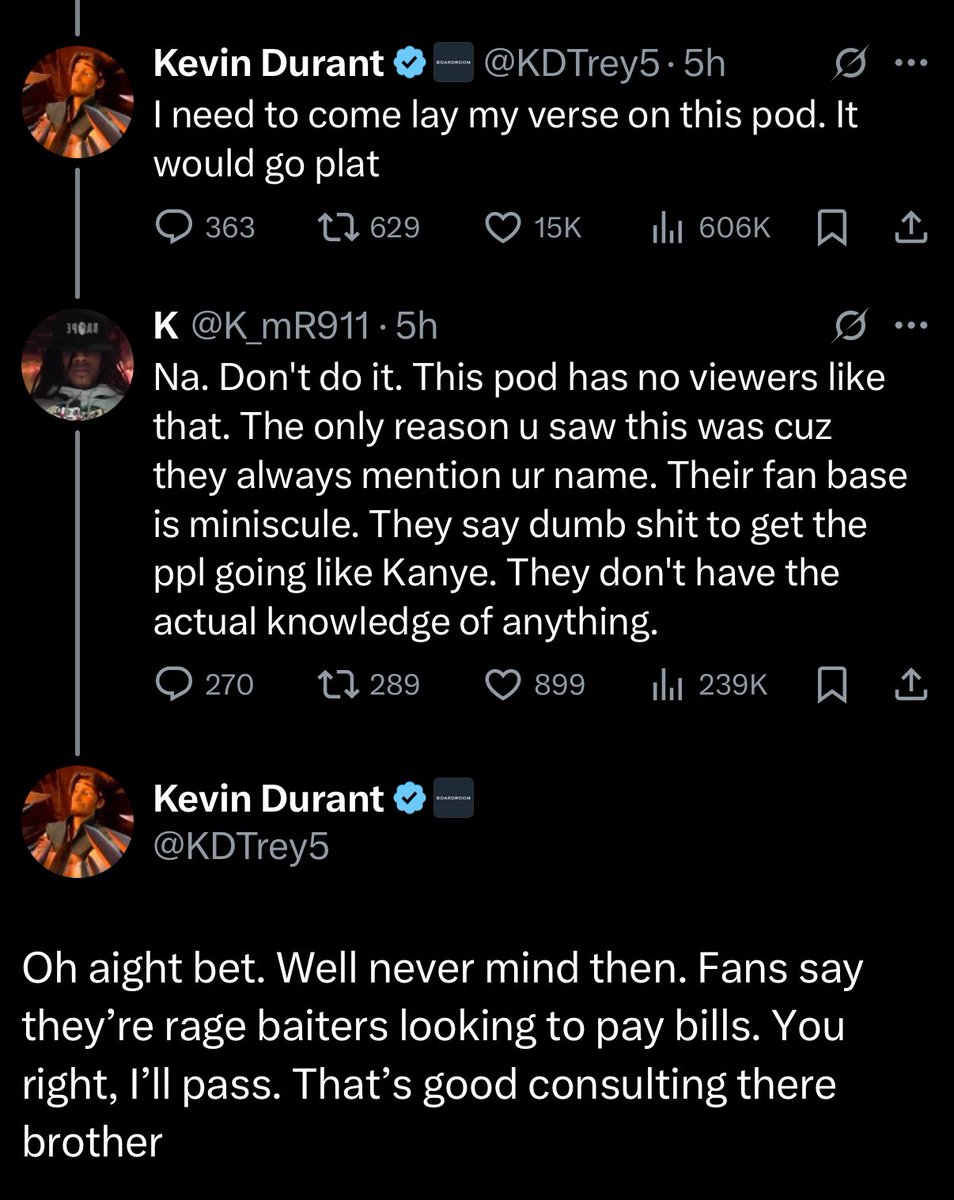This screenshot has height=1200, width=954.
Task: Bookmark Kevin Durant's first tweet
Action: (x=831, y=228)
